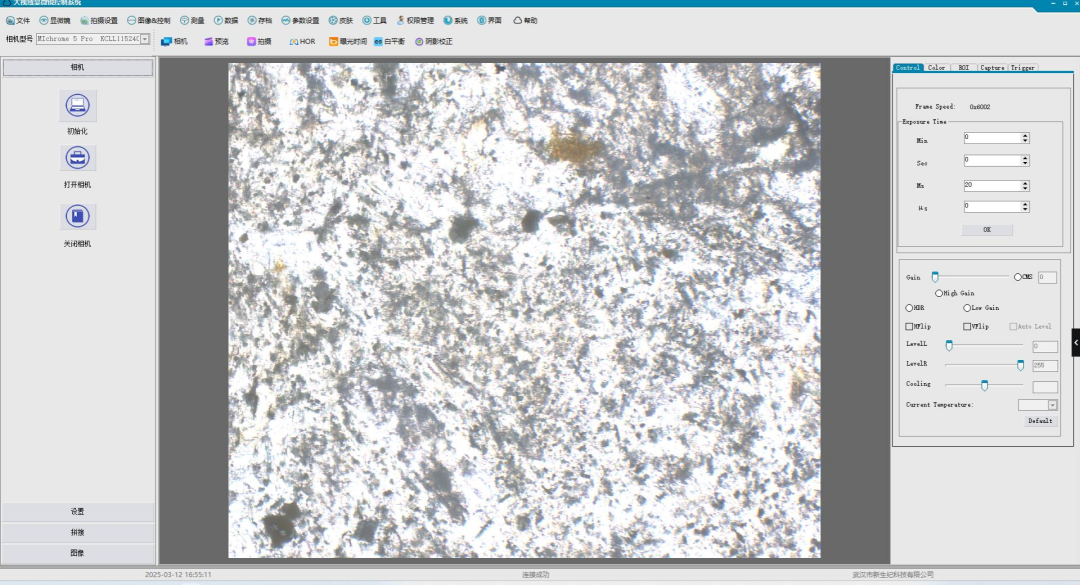1080x585 pixels.
Task: Click the Gain slider handle
Action: 935,276
